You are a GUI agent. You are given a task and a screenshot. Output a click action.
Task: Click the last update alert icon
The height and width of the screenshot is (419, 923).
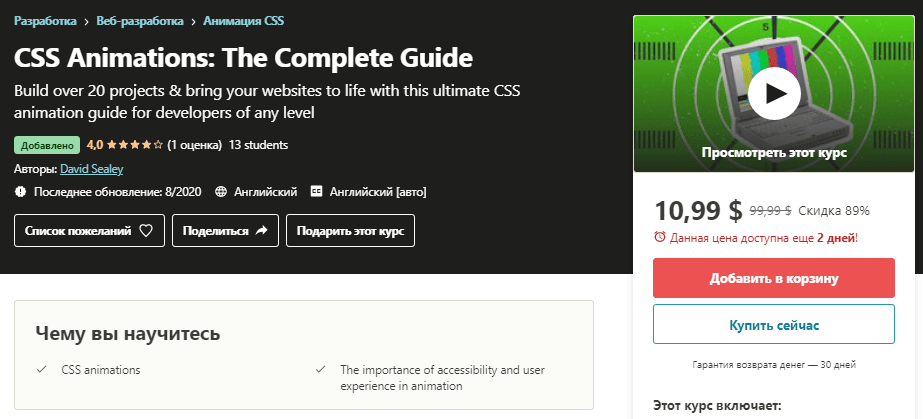[x=21, y=192]
